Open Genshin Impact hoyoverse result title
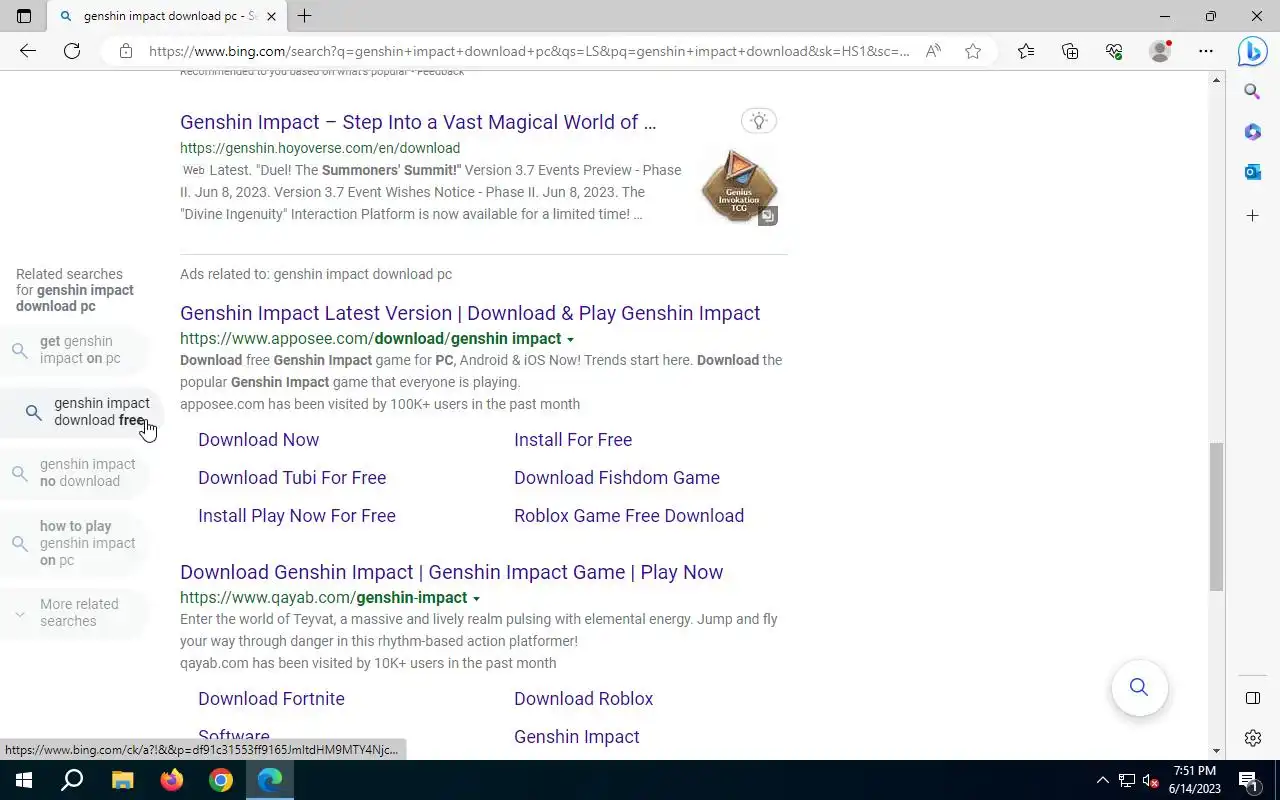 (x=418, y=122)
